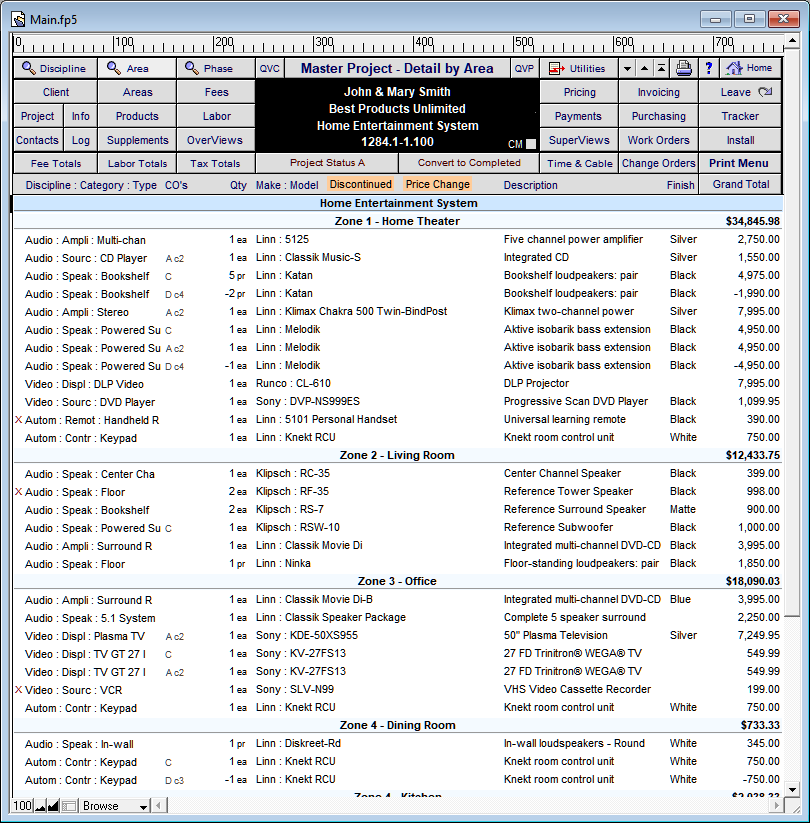Go to Invoicing

(x=658, y=92)
